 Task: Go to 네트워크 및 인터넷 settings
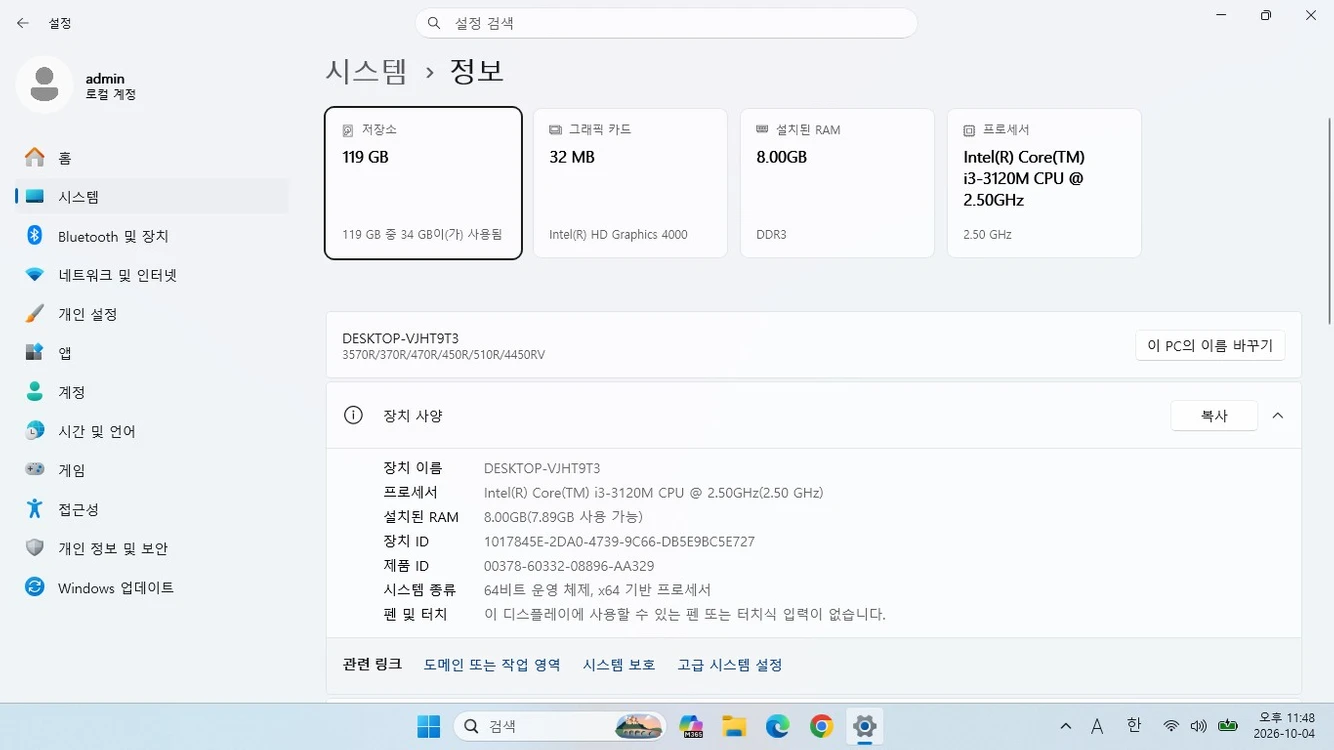pos(152,275)
